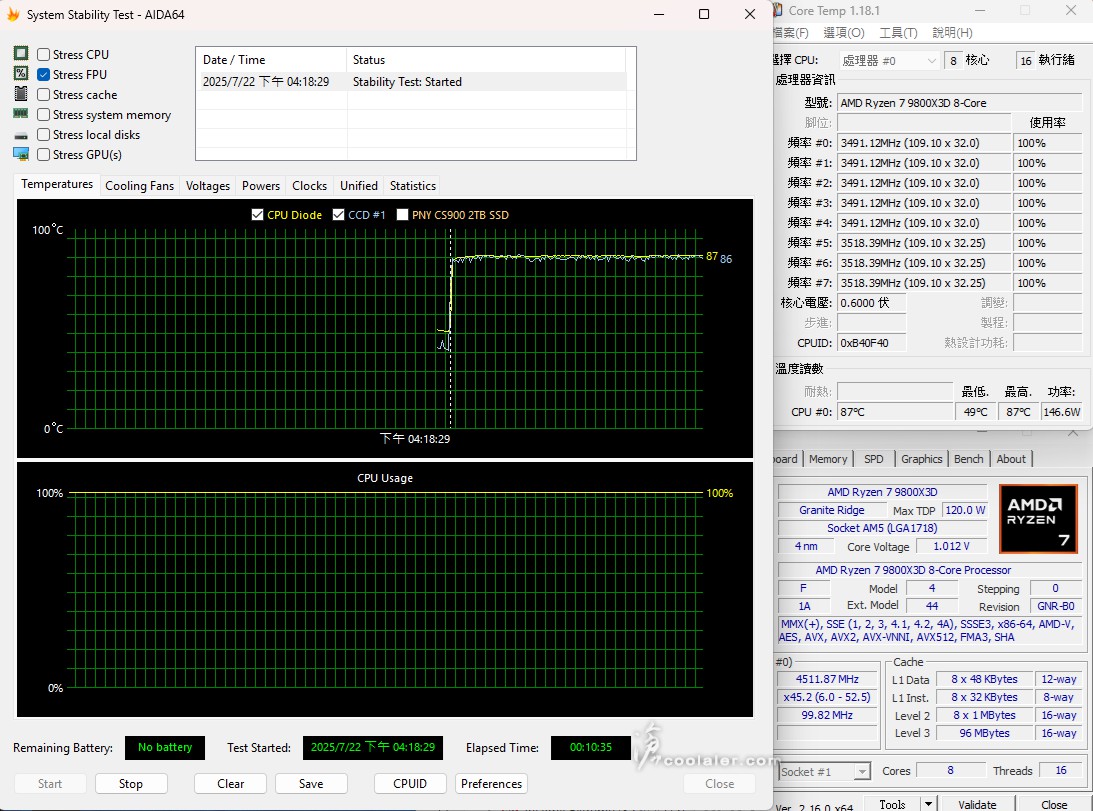1093x811 pixels.
Task: Click the 4511.87 MHz core speed value
Action: 827,679
